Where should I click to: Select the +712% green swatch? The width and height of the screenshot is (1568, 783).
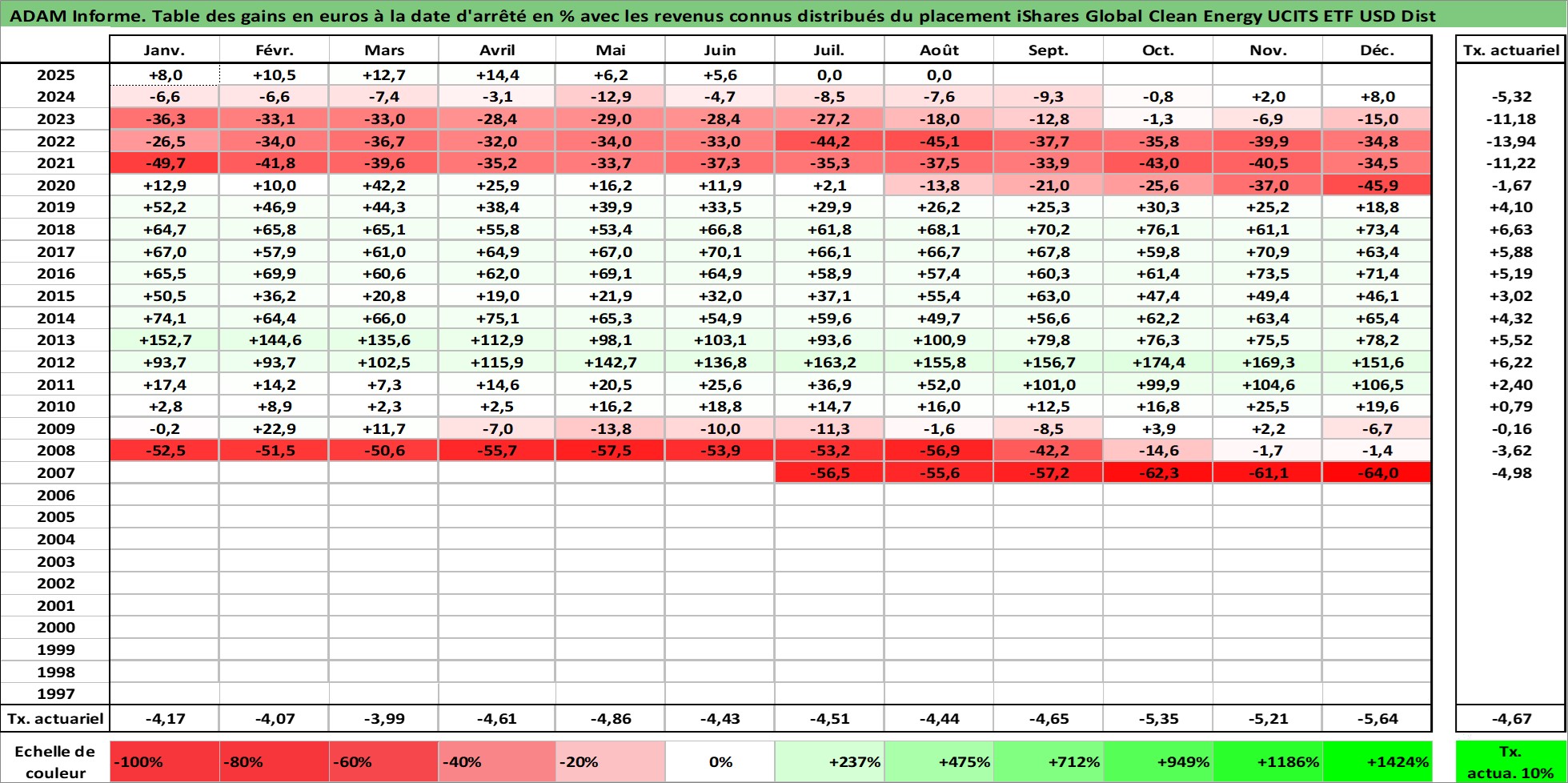[1049, 761]
